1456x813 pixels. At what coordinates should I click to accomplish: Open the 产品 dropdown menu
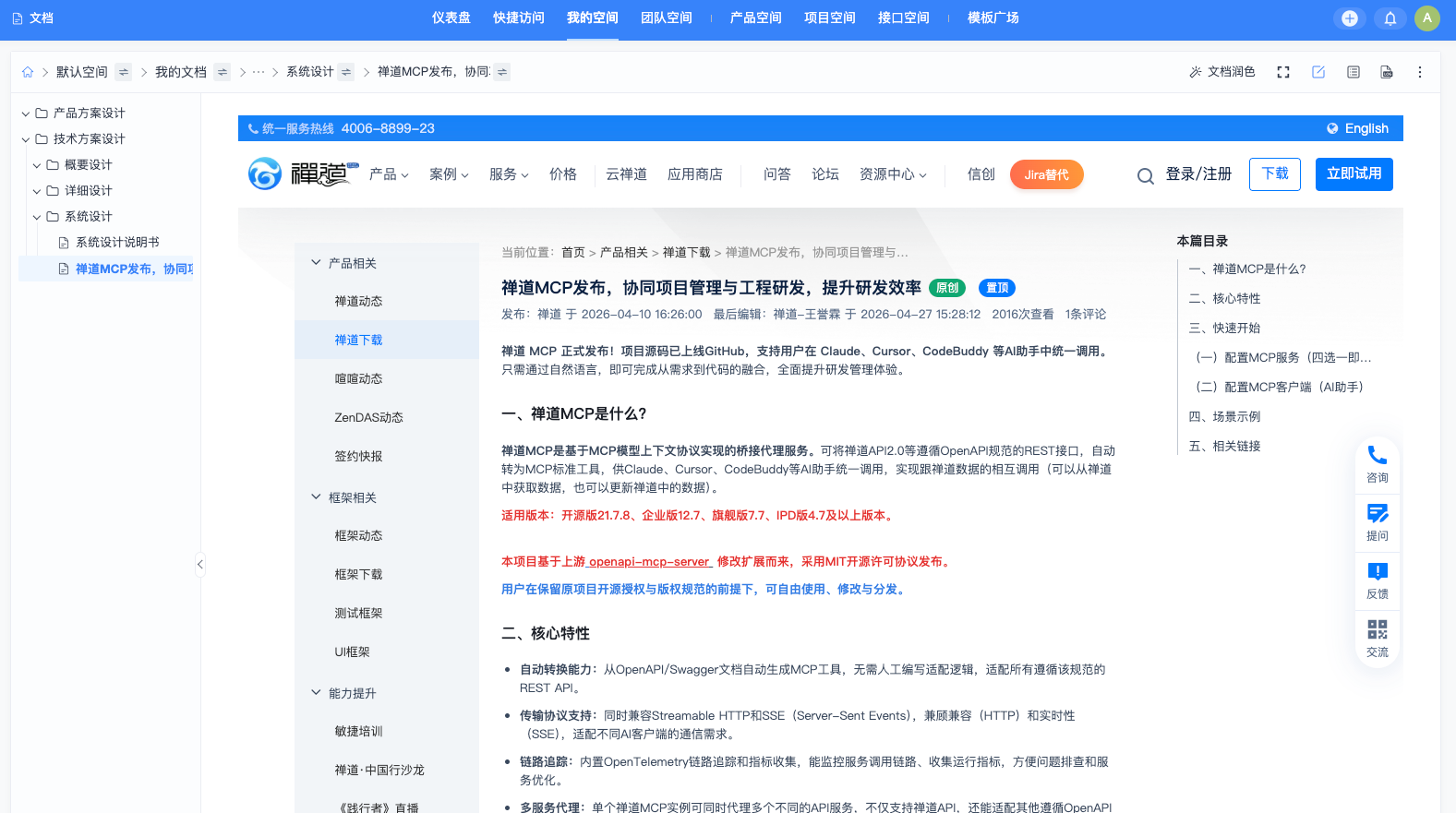[389, 174]
